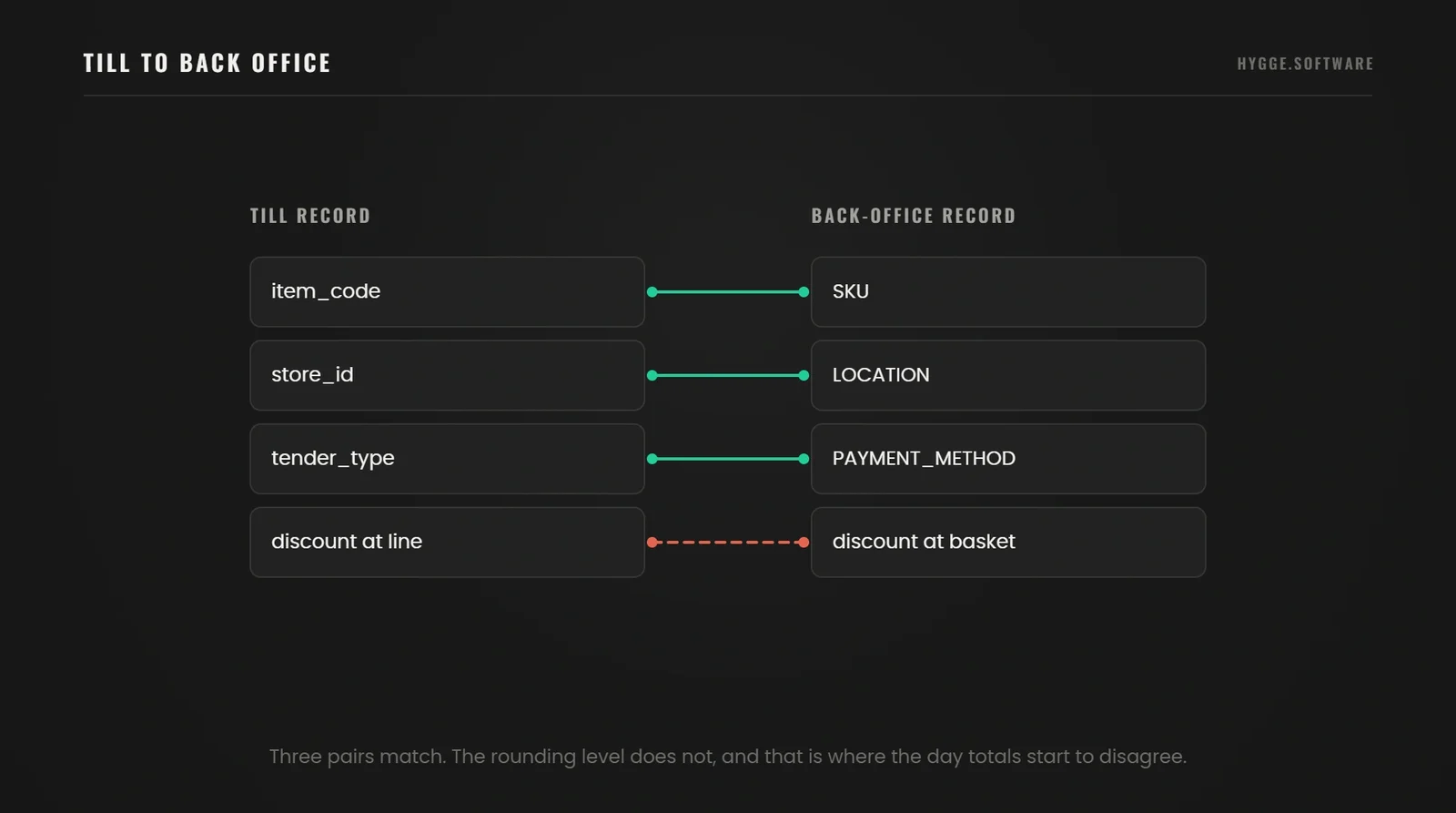Screen dimensions: 1456x813
Task: Click the red dot beside discount at basket
Action: 804,543
